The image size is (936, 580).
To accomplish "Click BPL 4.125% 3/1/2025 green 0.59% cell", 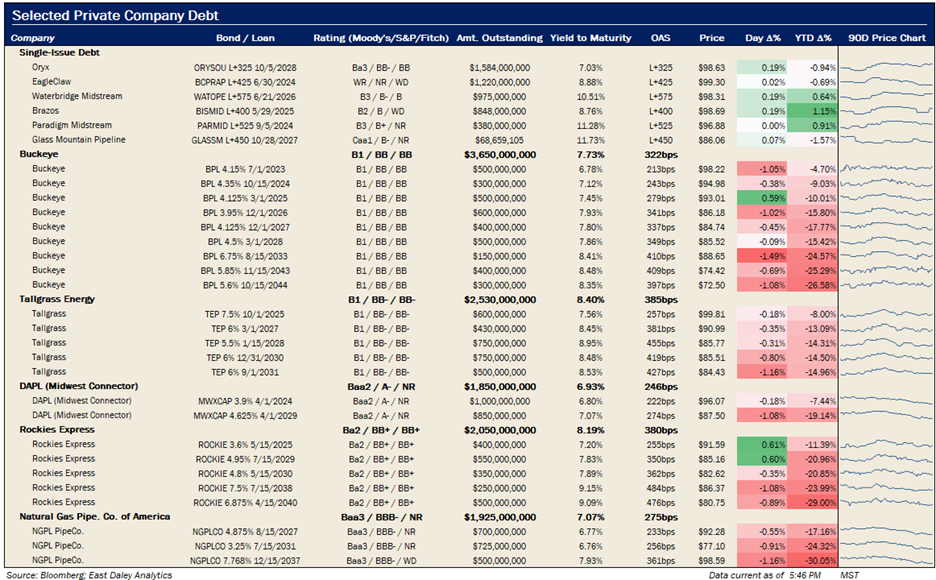I will [x=762, y=198].
